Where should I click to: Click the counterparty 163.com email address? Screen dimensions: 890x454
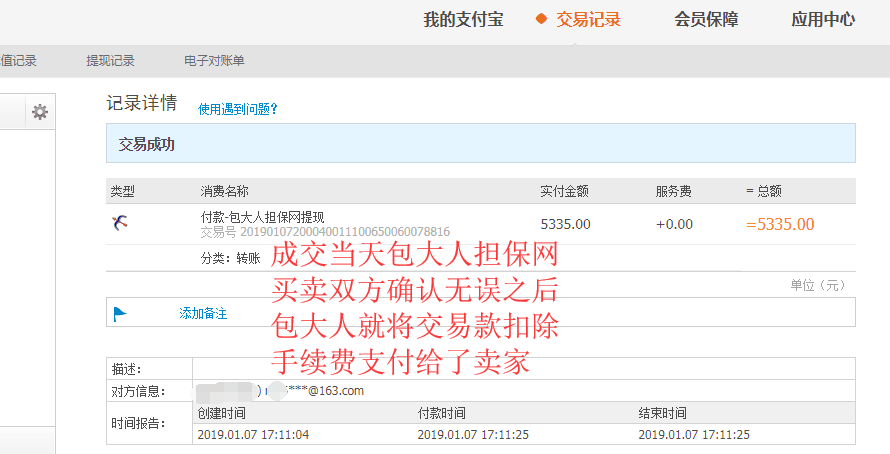pos(325,391)
